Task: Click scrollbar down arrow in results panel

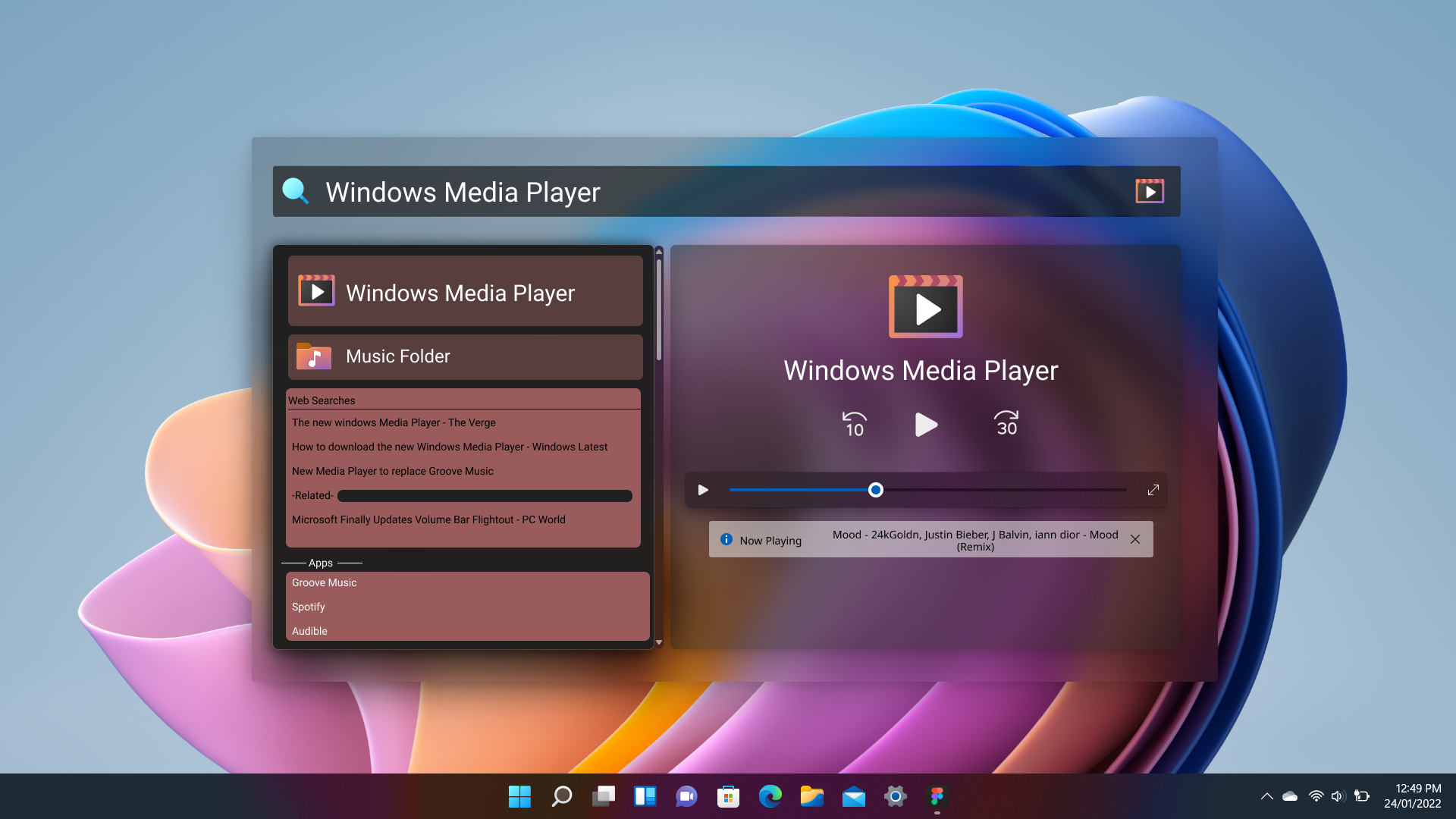Action: [659, 642]
